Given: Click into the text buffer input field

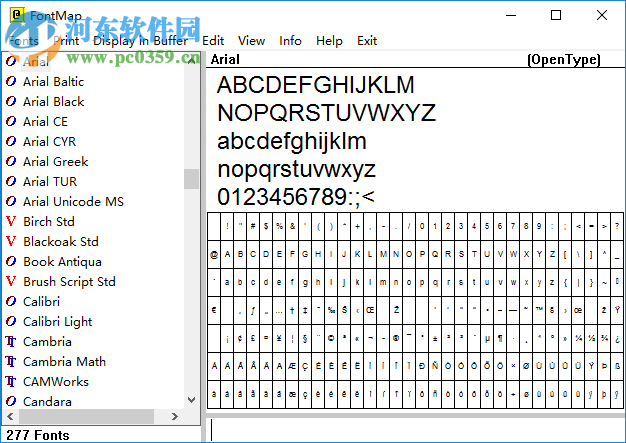Looking at the screenshot, I should click(416, 429).
